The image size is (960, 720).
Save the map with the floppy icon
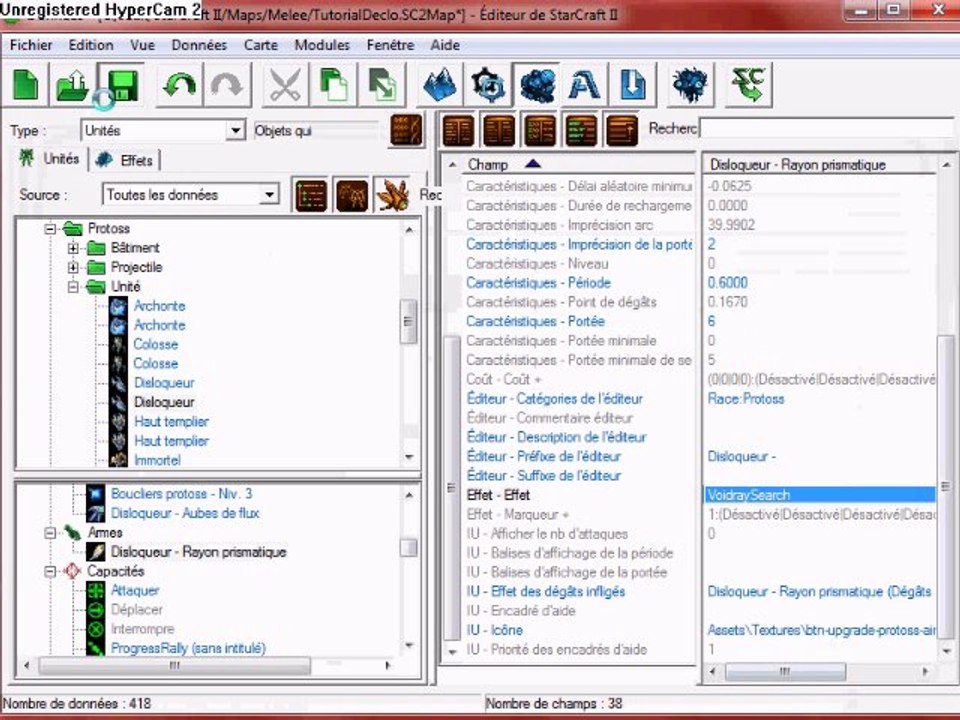[x=121, y=84]
